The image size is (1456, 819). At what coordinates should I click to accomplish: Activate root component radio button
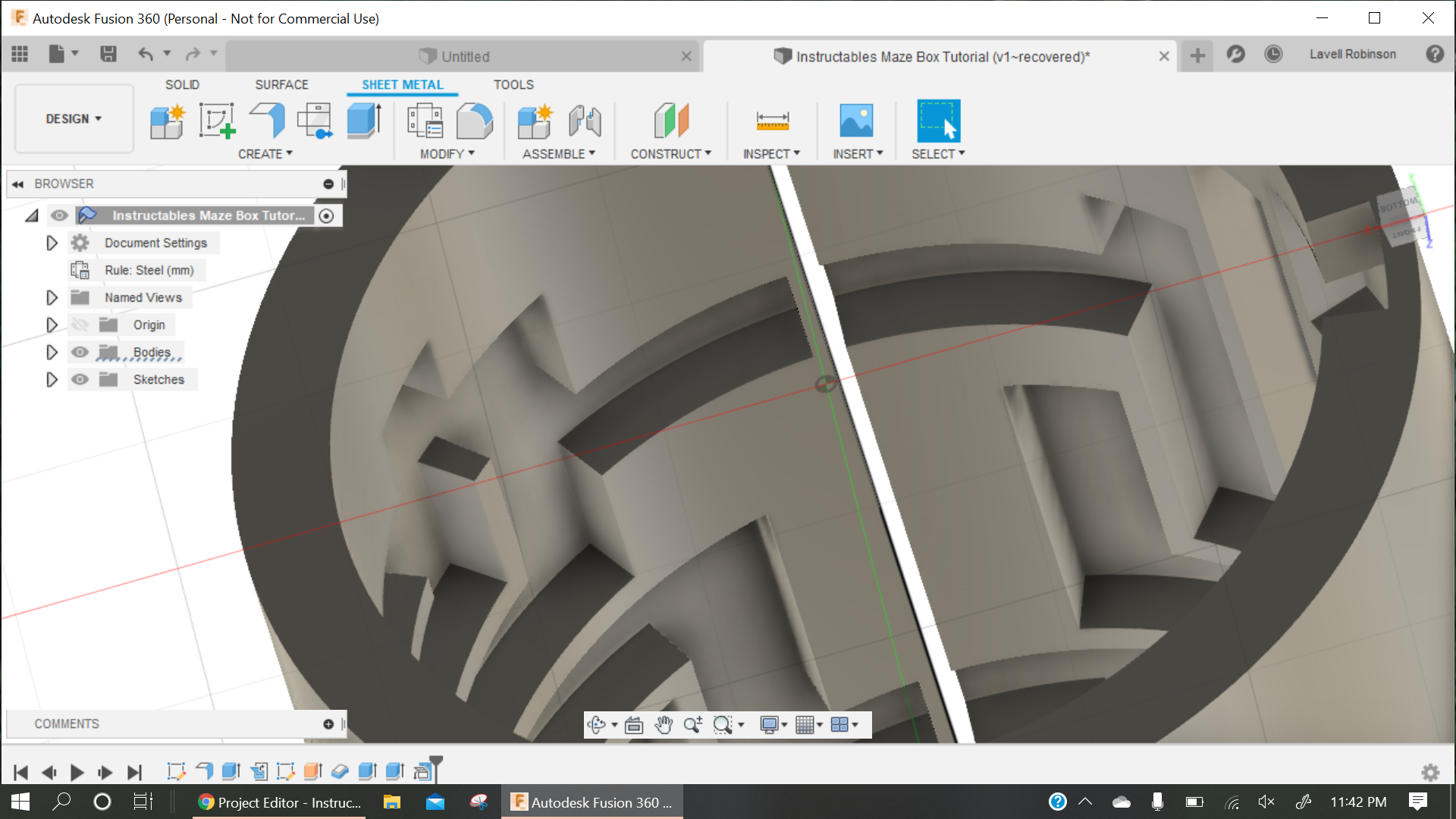[326, 216]
